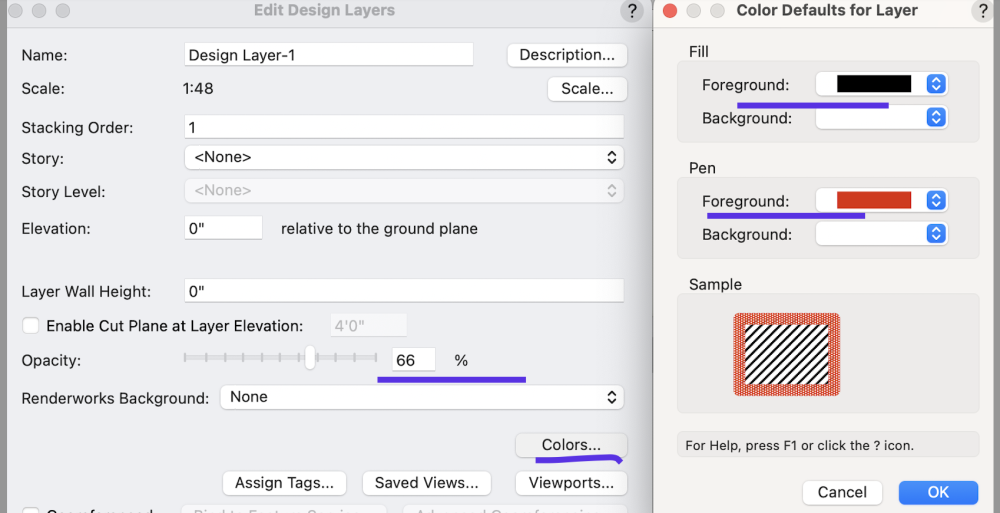Click the Saved Views button
The height and width of the screenshot is (513, 1000).
[426, 483]
